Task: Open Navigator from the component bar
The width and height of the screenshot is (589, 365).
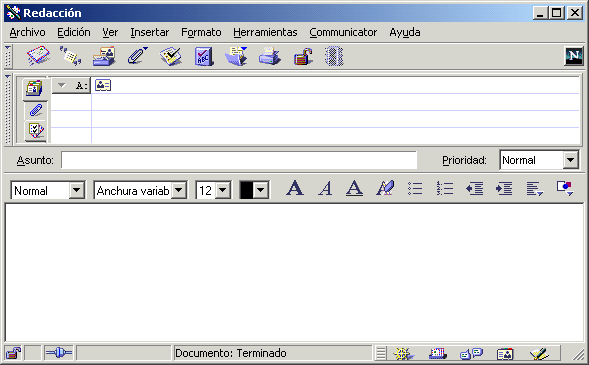Action: [x=403, y=353]
